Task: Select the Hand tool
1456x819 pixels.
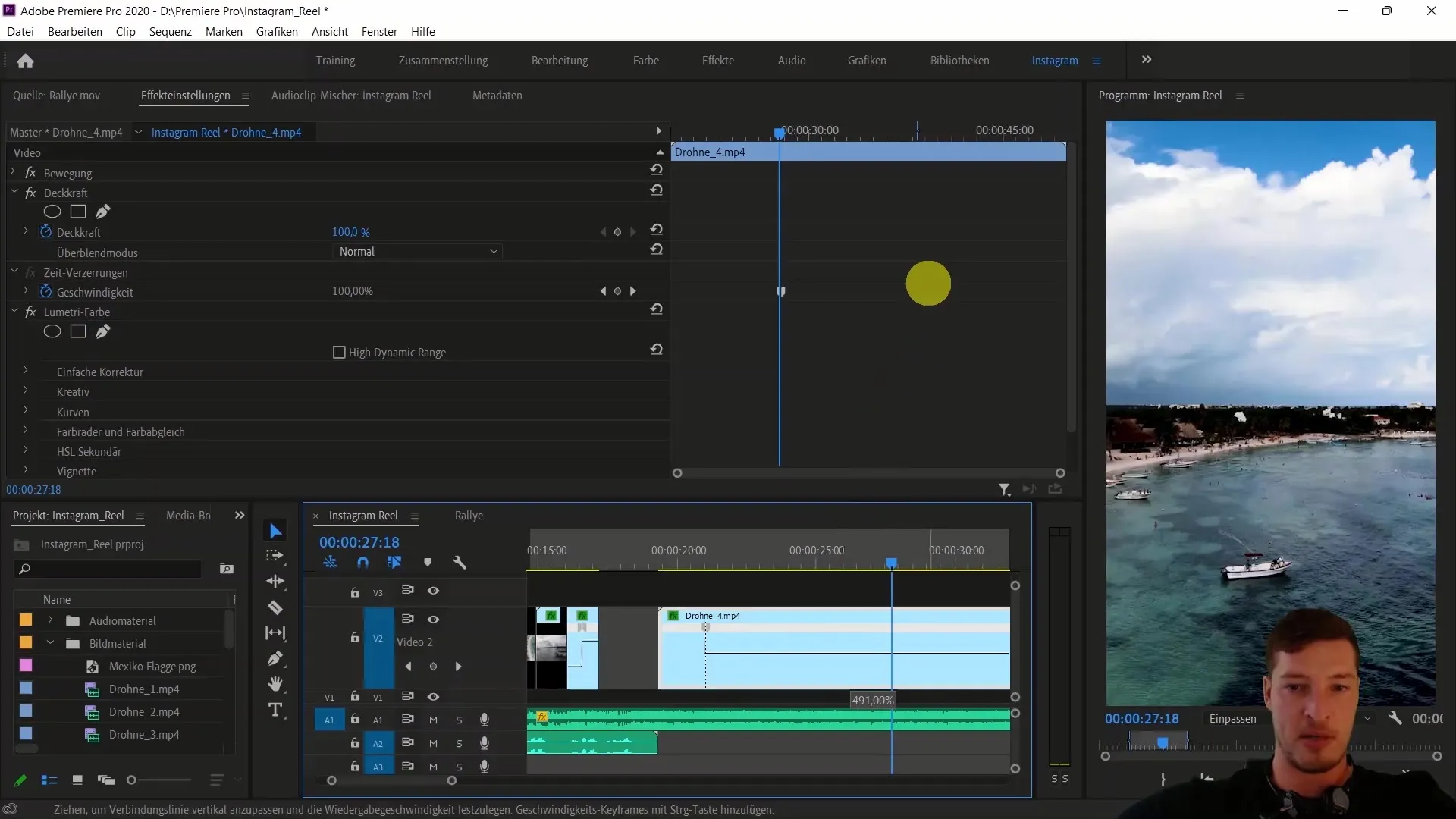Action: [x=275, y=684]
